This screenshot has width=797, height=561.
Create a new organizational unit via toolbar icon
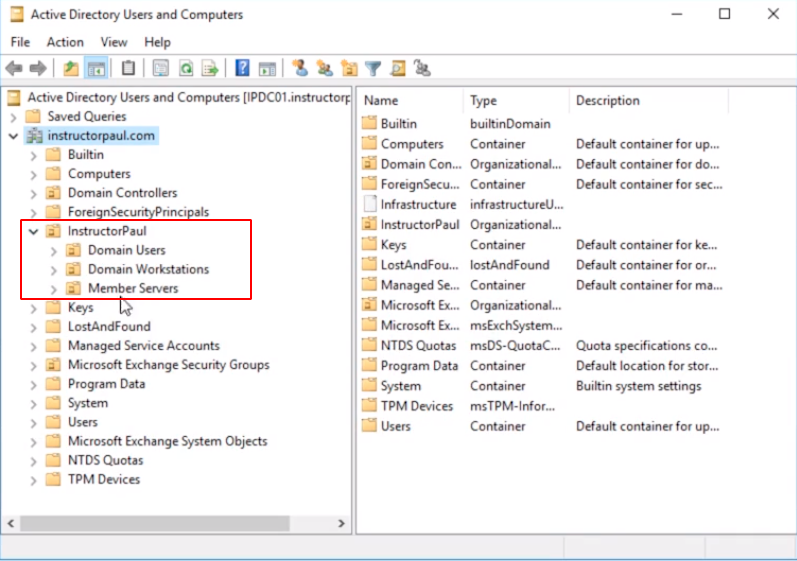coord(349,68)
